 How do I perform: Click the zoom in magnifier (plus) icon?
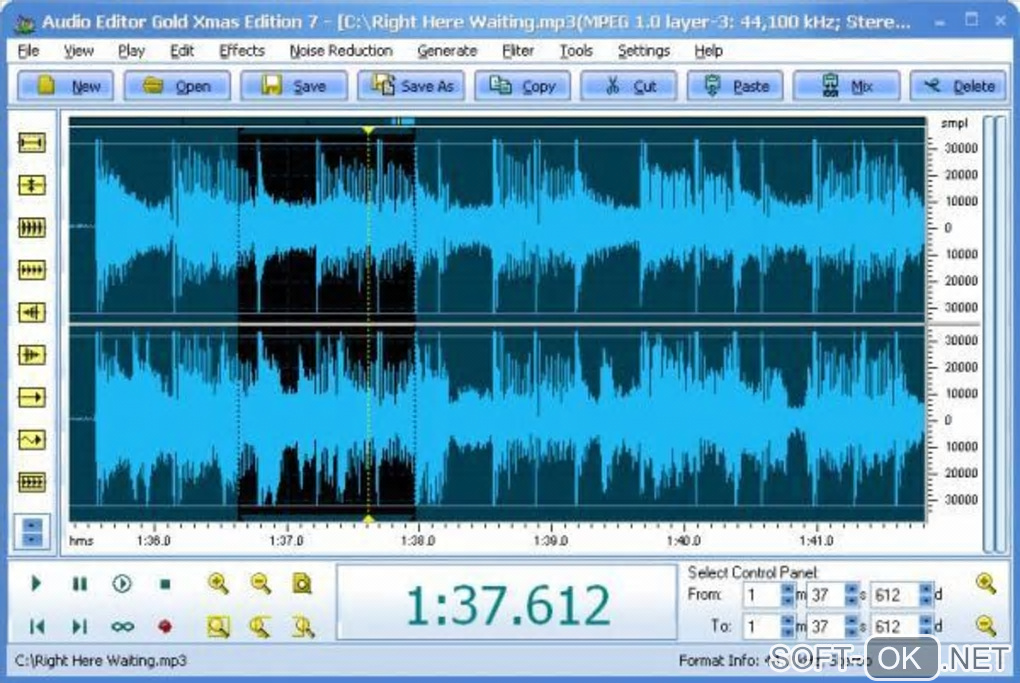pyautogui.click(x=218, y=583)
